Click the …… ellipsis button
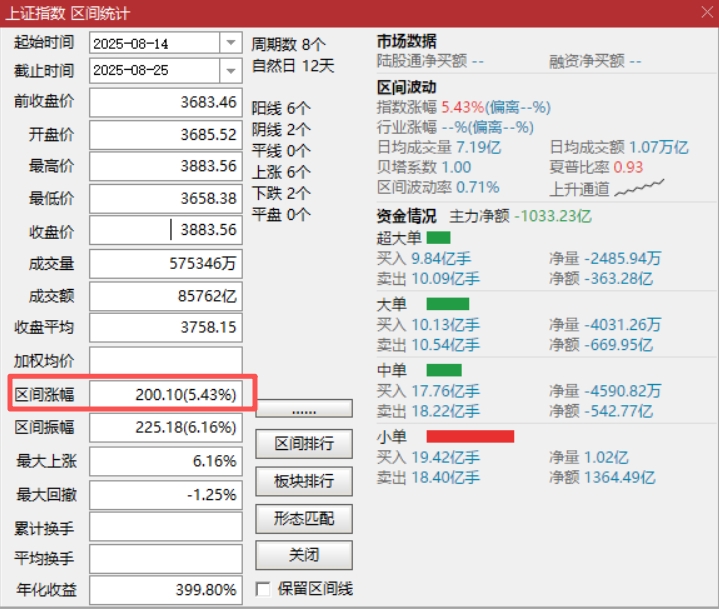 [304, 408]
